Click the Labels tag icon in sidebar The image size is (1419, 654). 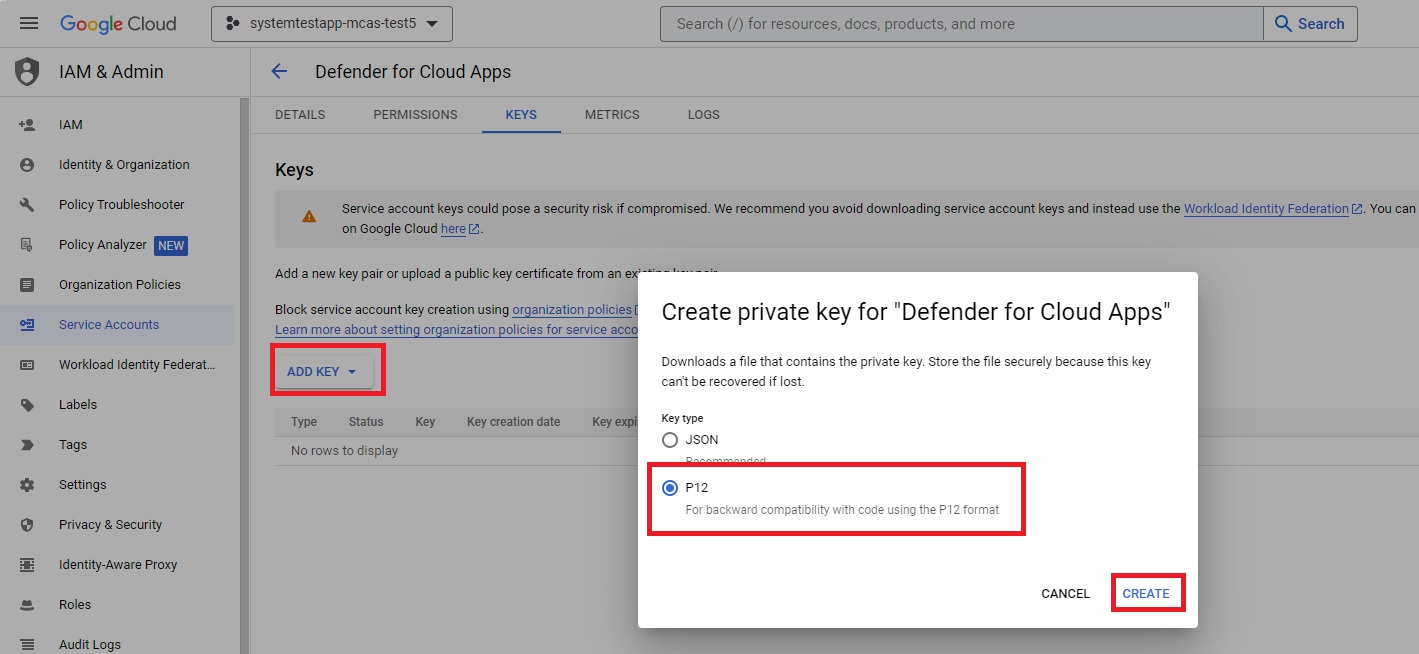(27, 405)
